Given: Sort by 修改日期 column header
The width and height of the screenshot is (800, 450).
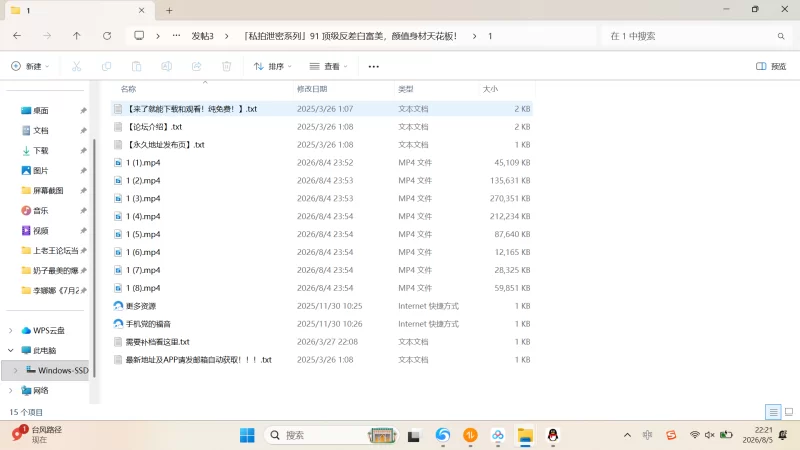Looking at the screenshot, I should click(312, 89).
